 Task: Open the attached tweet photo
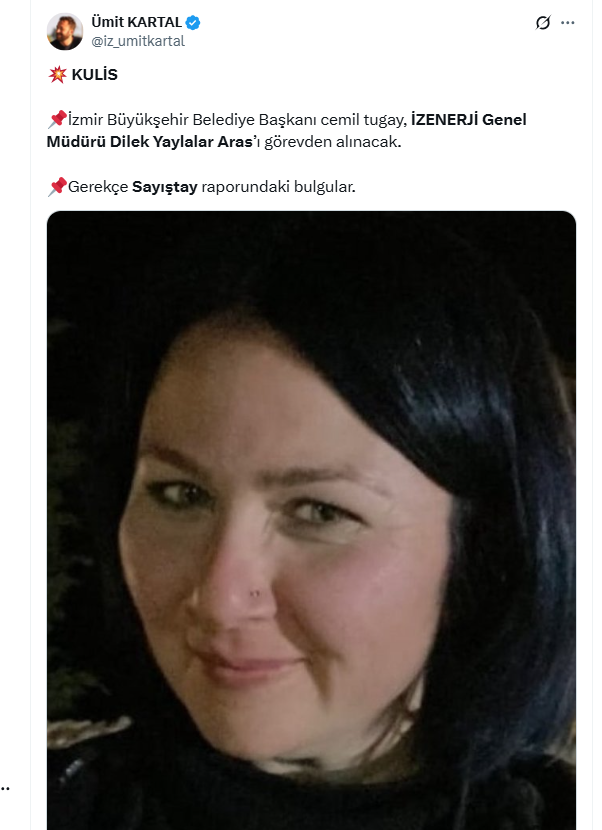311,520
